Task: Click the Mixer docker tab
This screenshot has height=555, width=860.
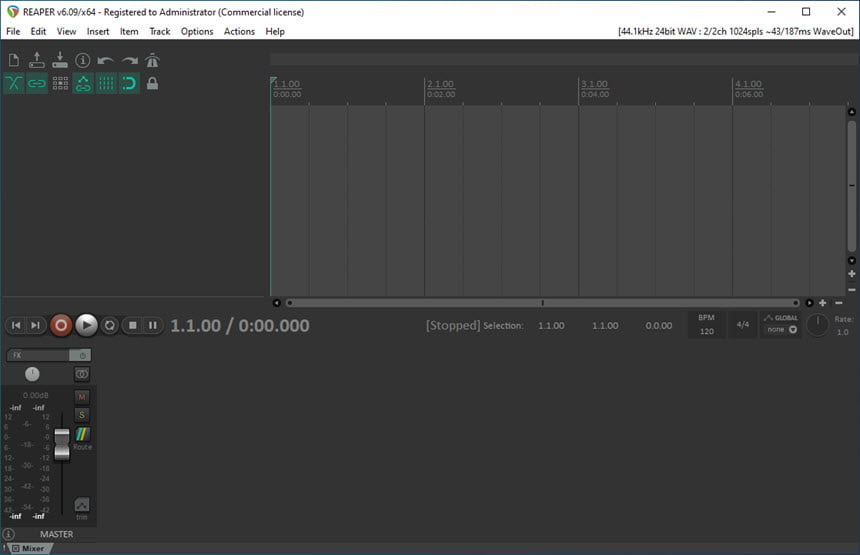Action: pyautogui.click(x=32, y=548)
